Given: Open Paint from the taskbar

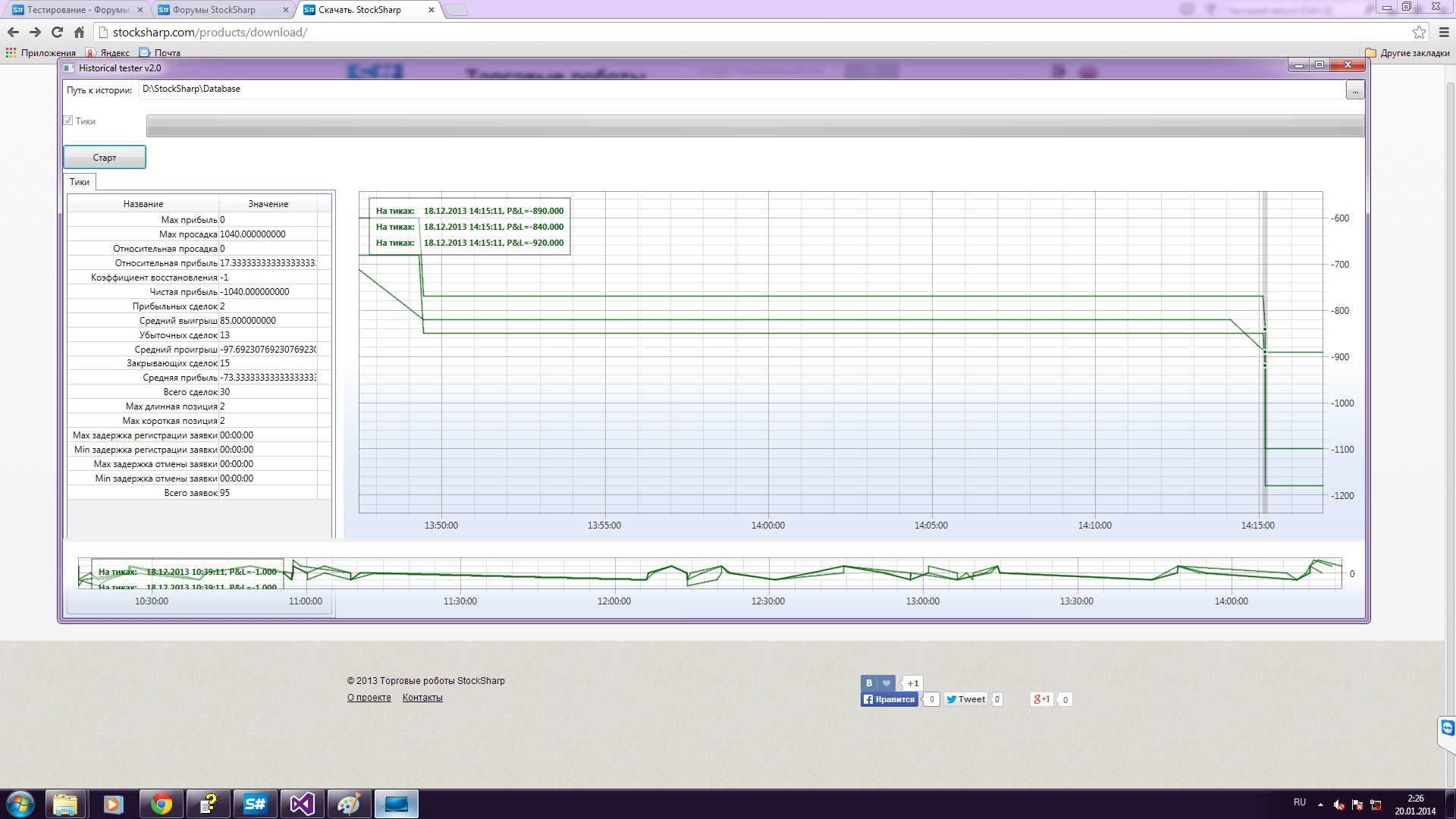Looking at the screenshot, I should 349,804.
